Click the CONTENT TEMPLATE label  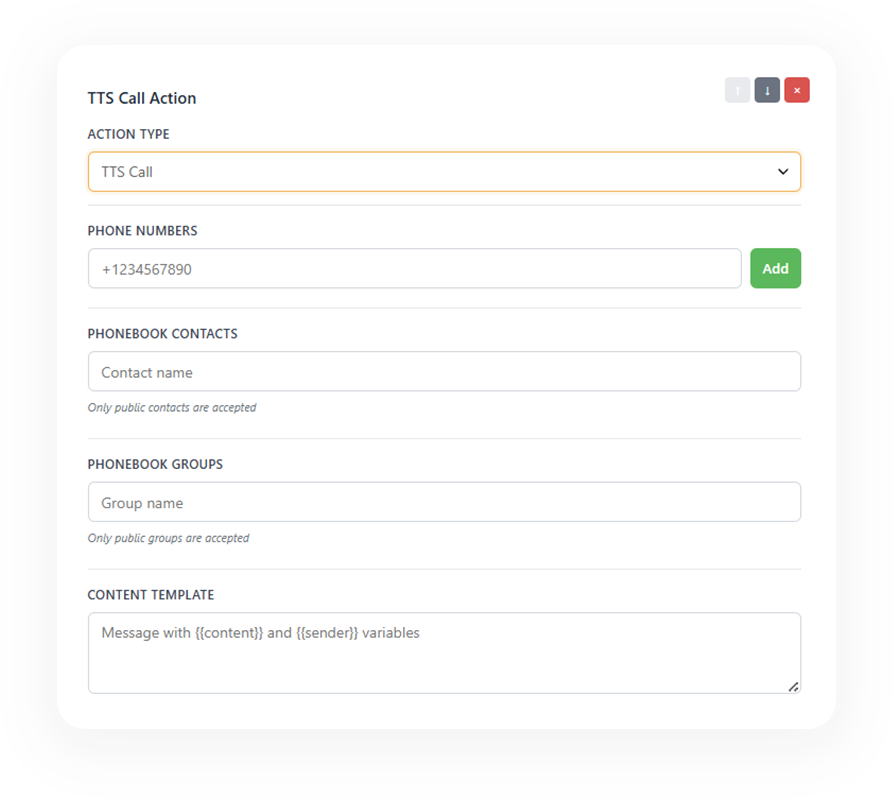coord(150,595)
